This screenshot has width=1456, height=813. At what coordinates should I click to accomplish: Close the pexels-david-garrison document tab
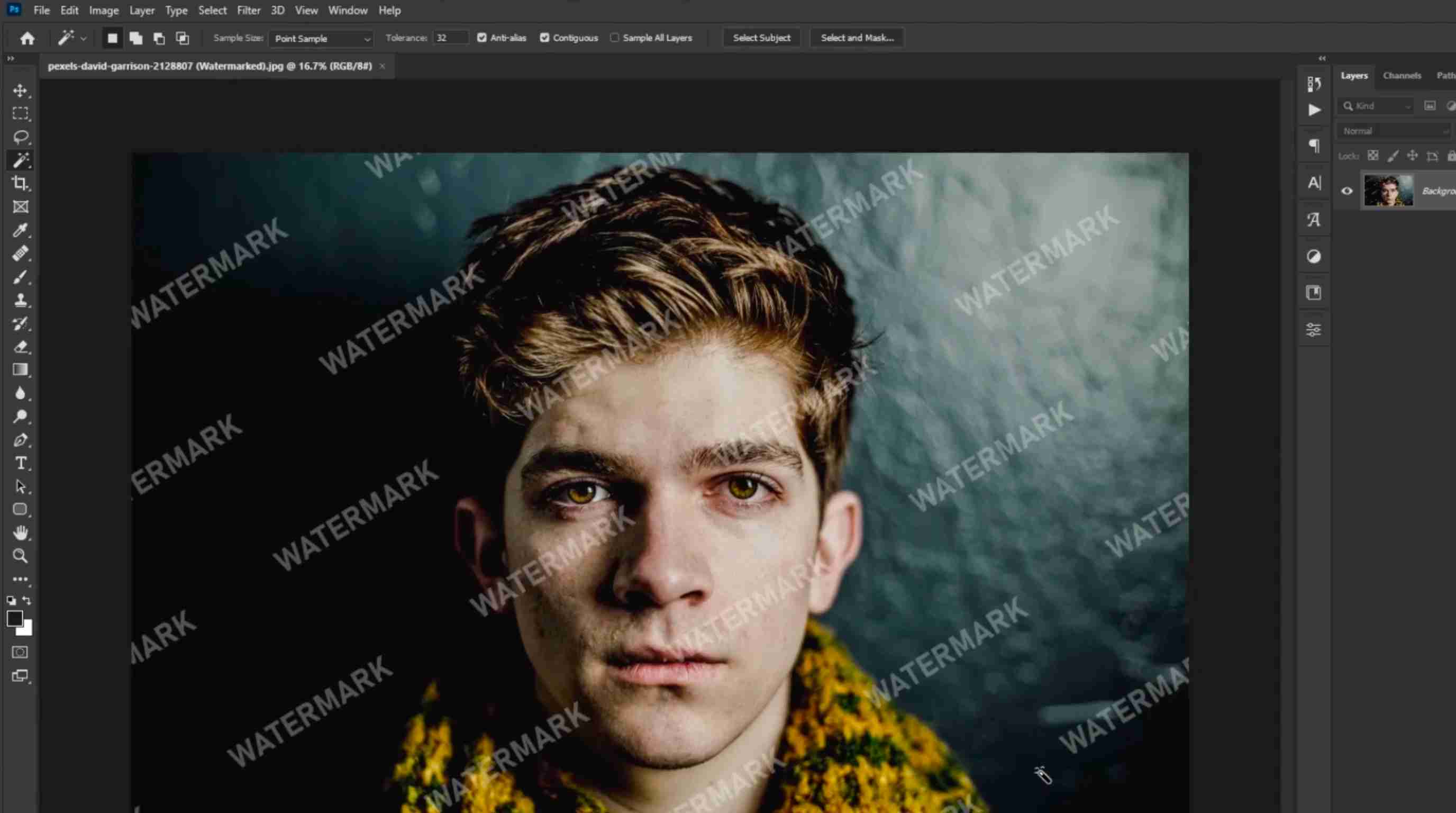(x=383, y=66)
